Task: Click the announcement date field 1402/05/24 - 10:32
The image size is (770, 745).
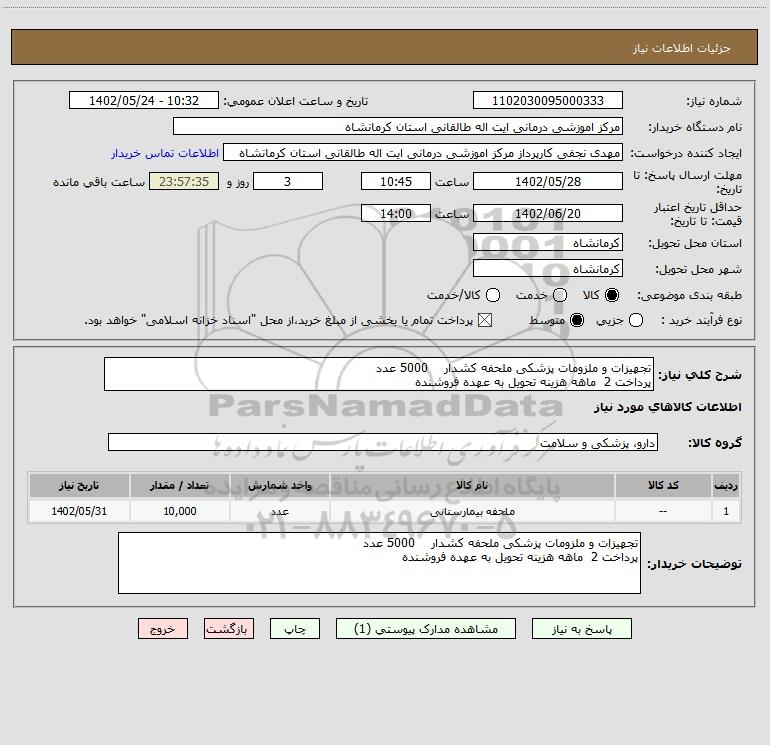Action: [144, 101]
